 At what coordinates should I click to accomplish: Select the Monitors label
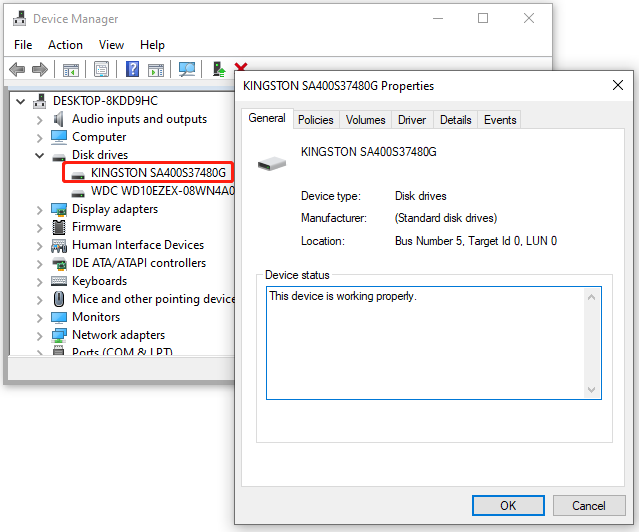click(x=96, y=317)
